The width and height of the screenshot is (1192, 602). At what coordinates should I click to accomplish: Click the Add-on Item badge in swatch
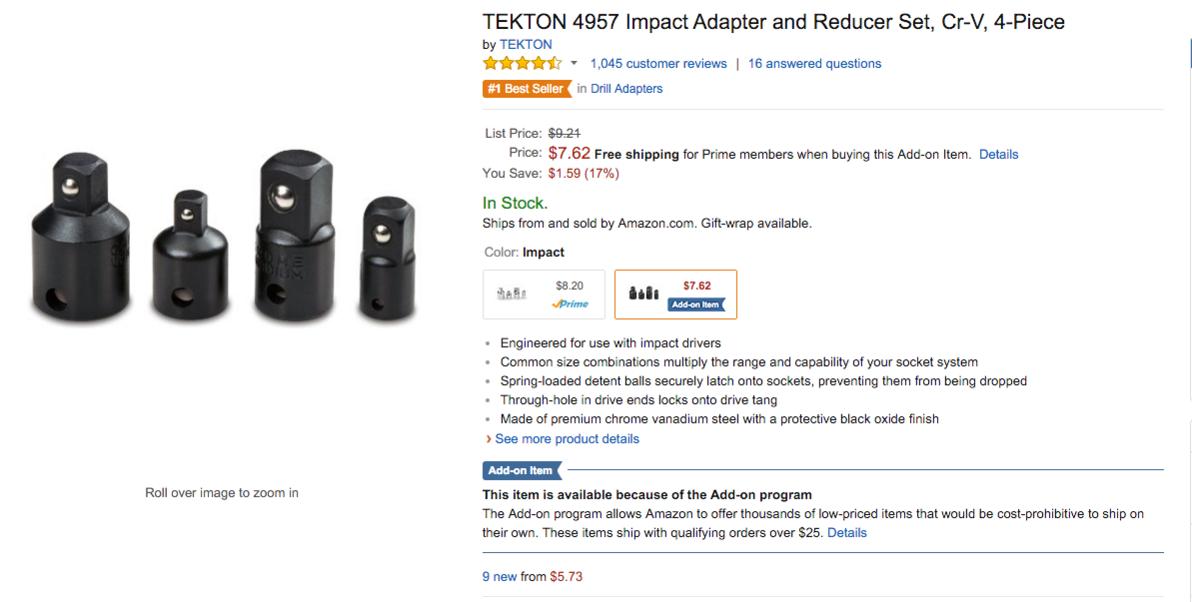696,304
